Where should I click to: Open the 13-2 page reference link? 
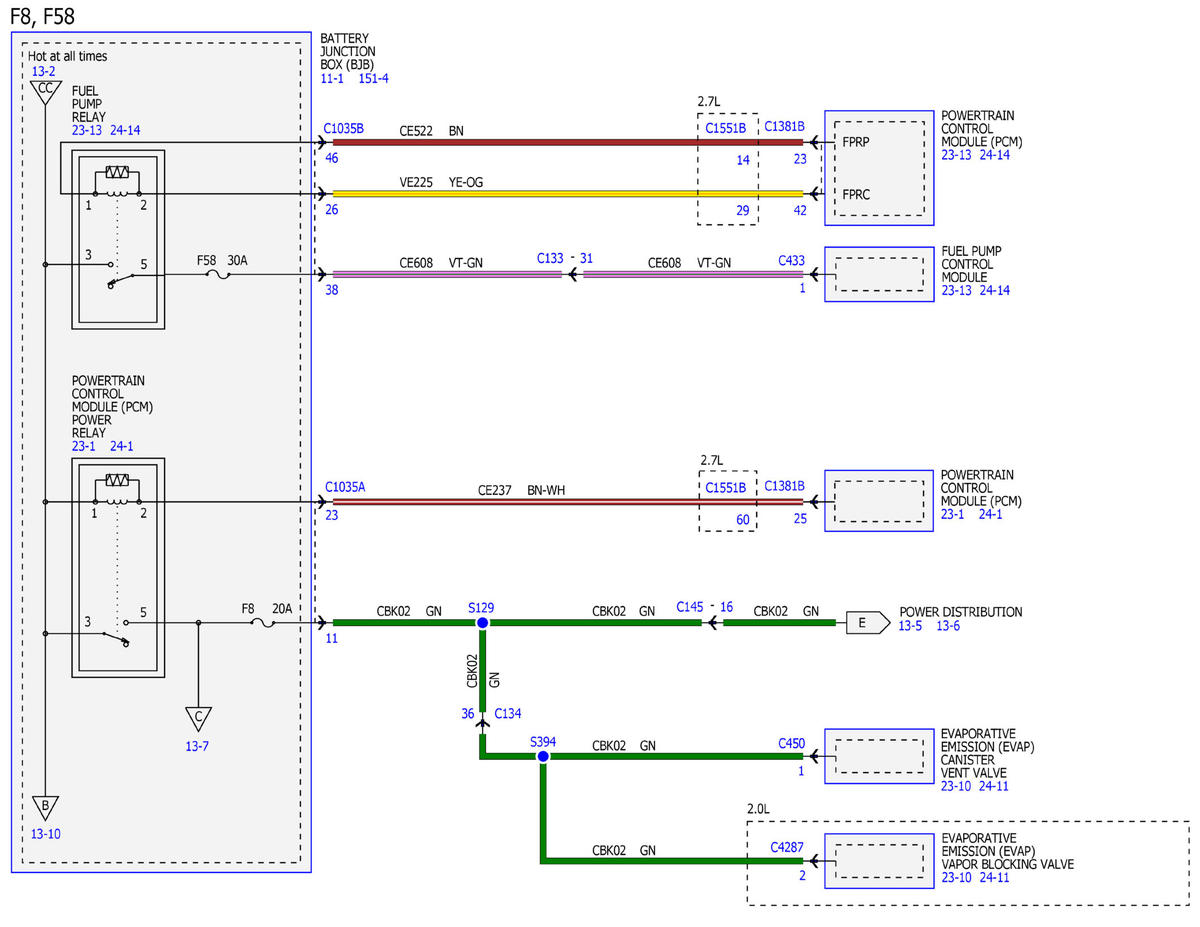click(x=43, y=72)
